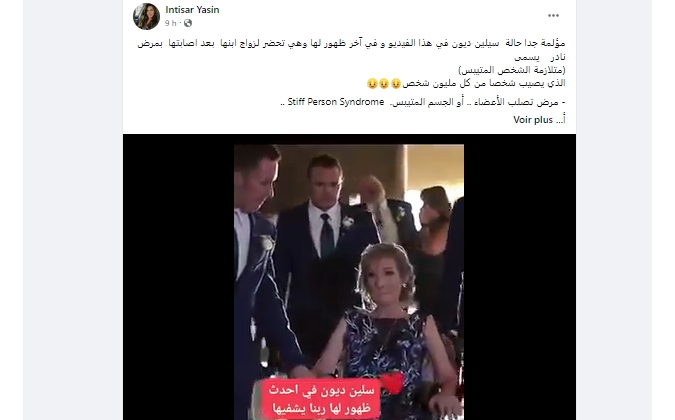Open the post via the 9 h timestamp
Viewport: 675px width, 420px height.
click(x=170, y=23)
